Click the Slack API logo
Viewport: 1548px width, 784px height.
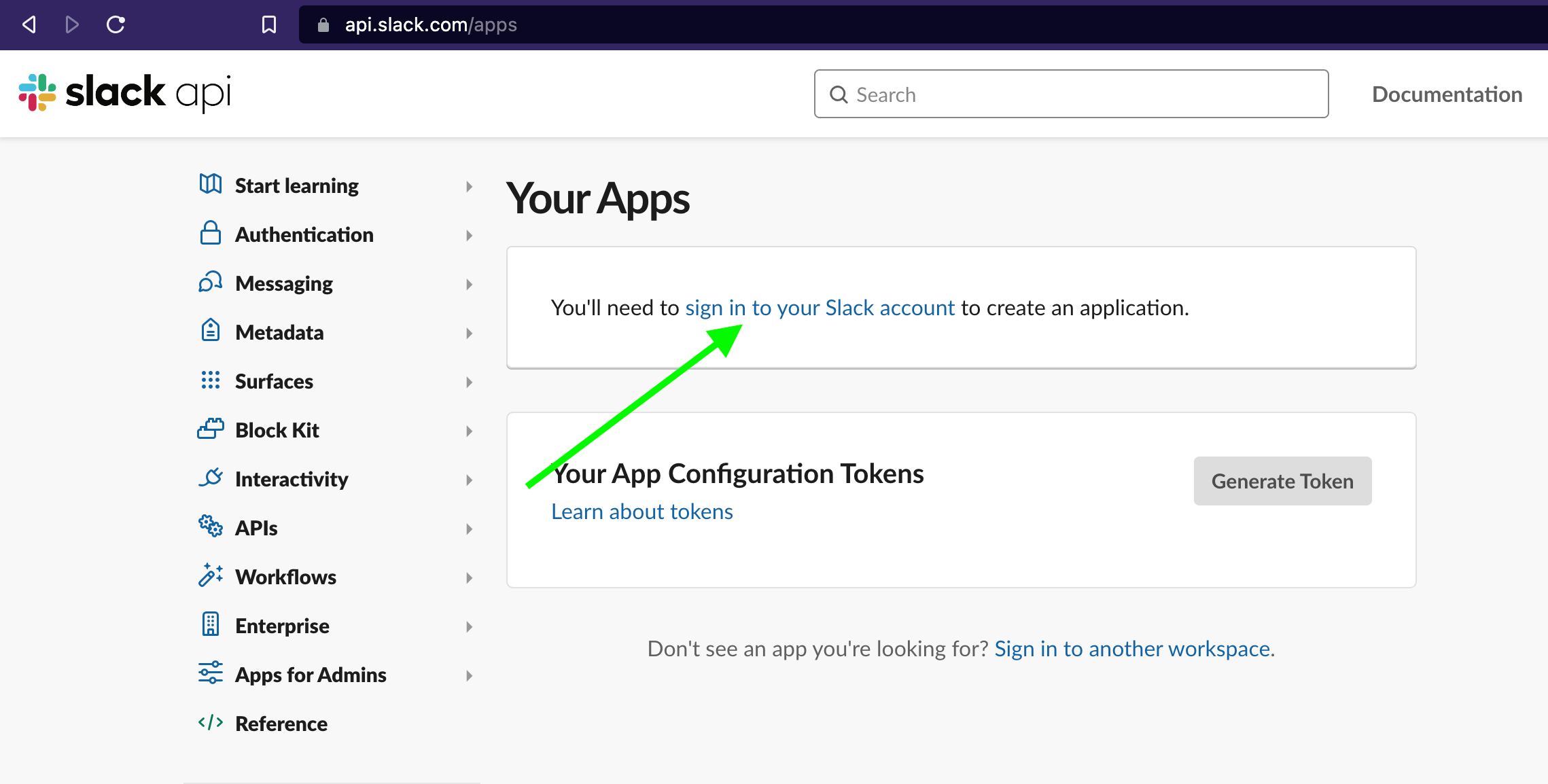pyautogui.click(x=124, y=93)
